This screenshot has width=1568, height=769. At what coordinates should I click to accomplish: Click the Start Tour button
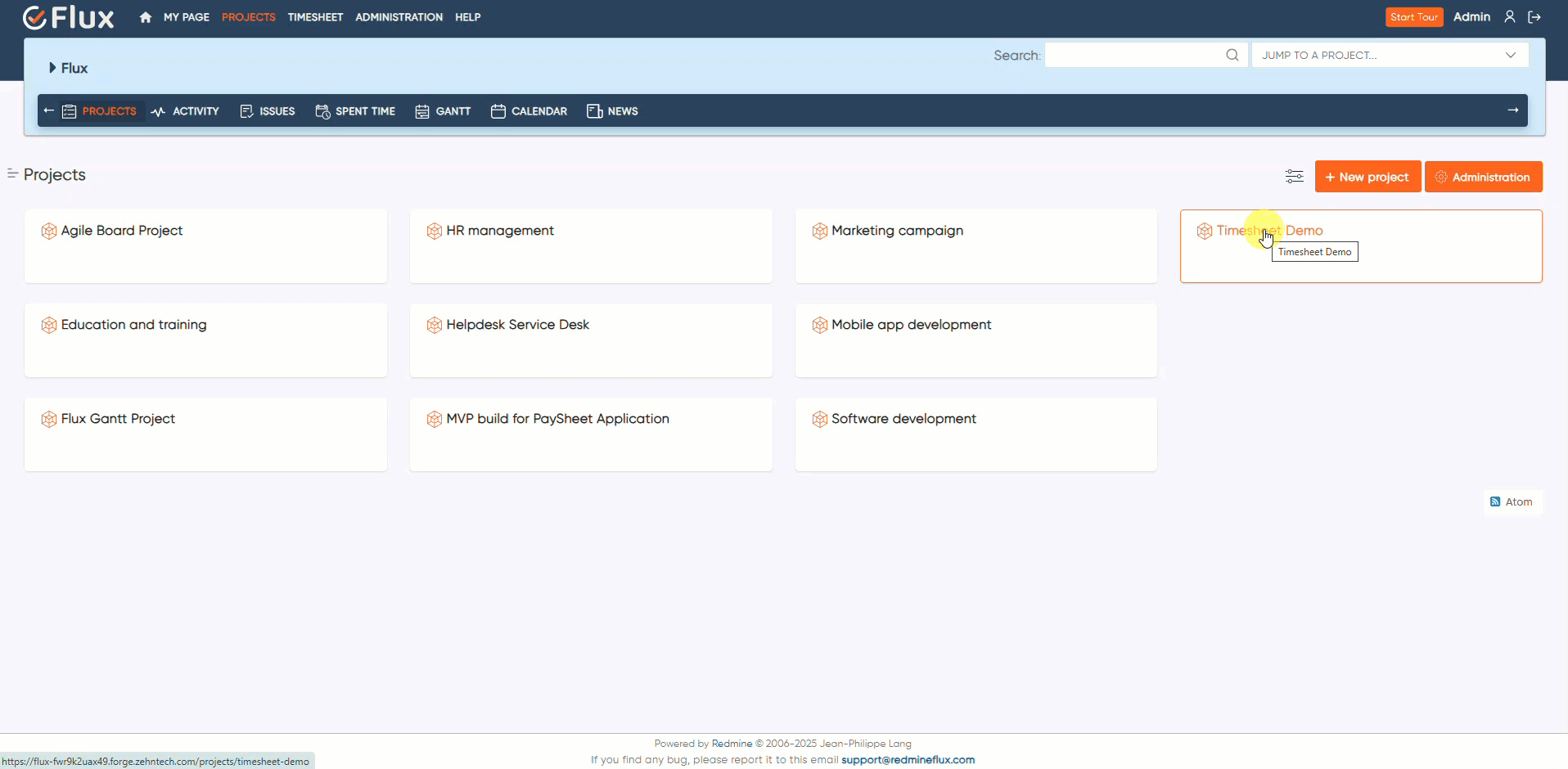click(1415, 16)
